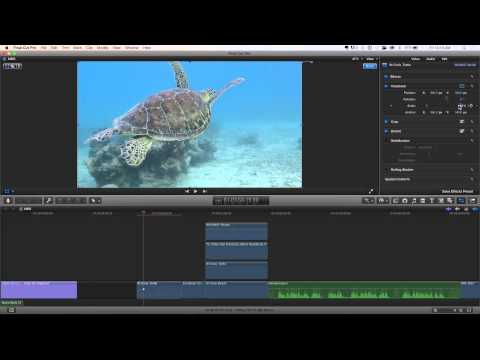This screenshot has height=360, width=480.
Task: Switch to the Video inspector tab
Action: pyautogui.click(x=416, y=59)
